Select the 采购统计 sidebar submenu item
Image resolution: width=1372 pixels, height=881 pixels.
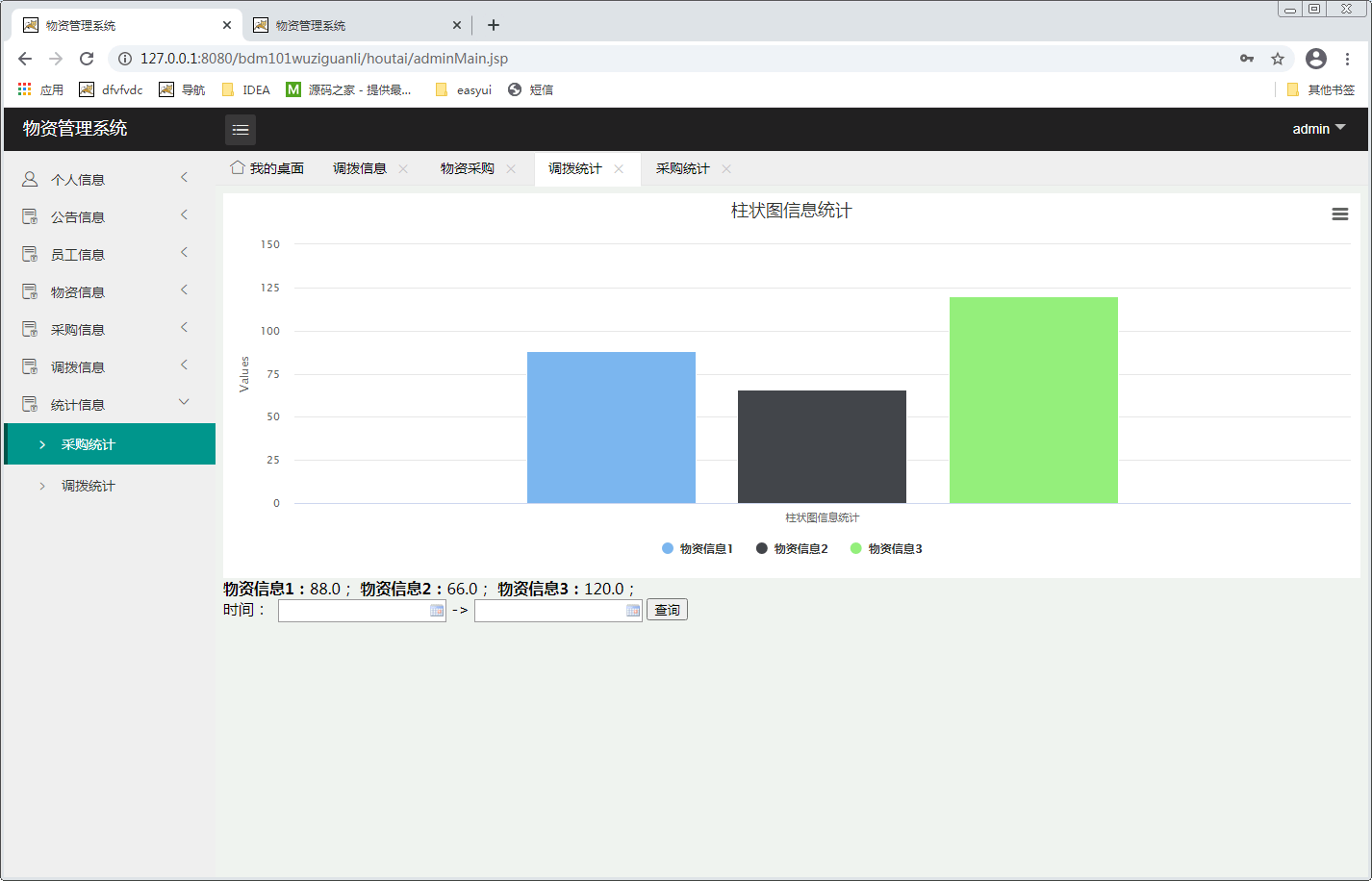click(x=110, y=444)
